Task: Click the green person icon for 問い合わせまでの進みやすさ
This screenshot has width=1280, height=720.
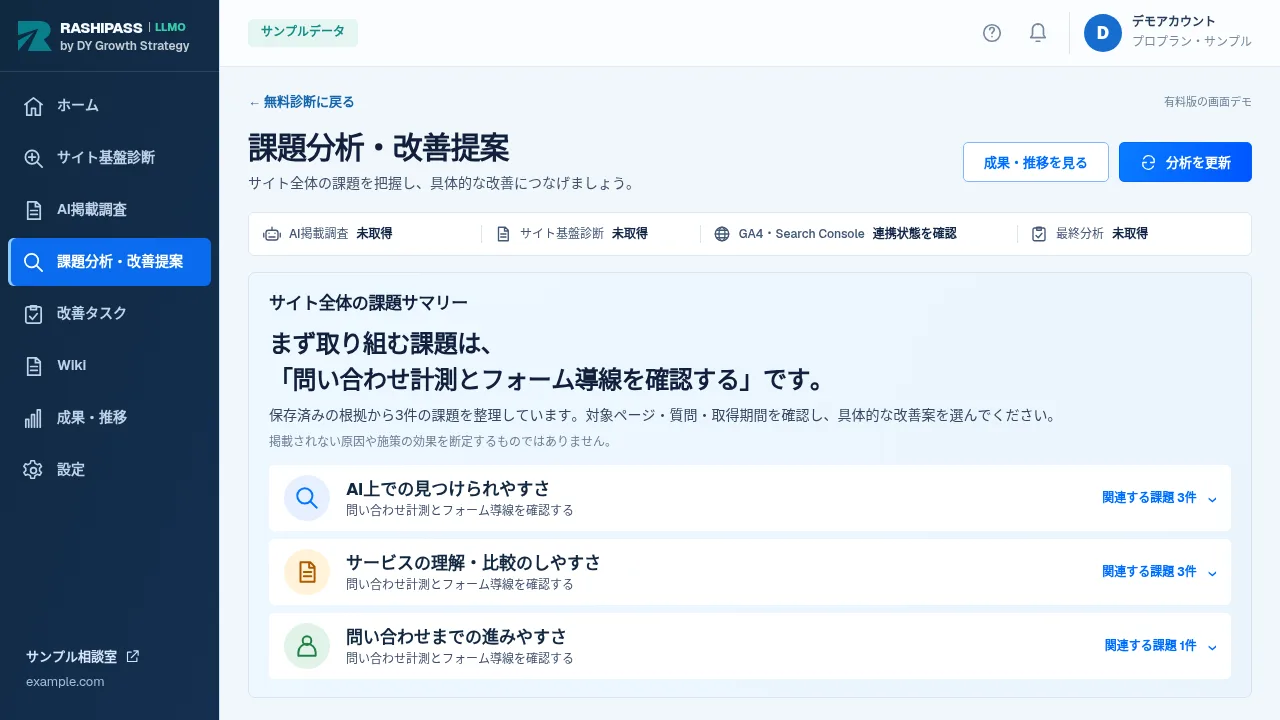Action: [307, 646]
